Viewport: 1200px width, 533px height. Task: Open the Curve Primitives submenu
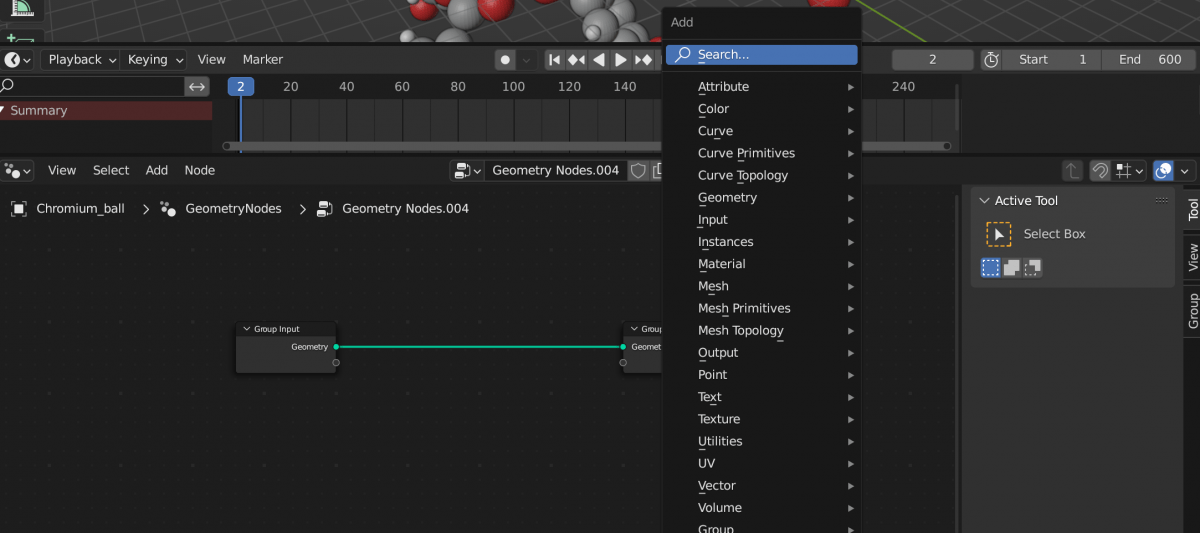761,153
